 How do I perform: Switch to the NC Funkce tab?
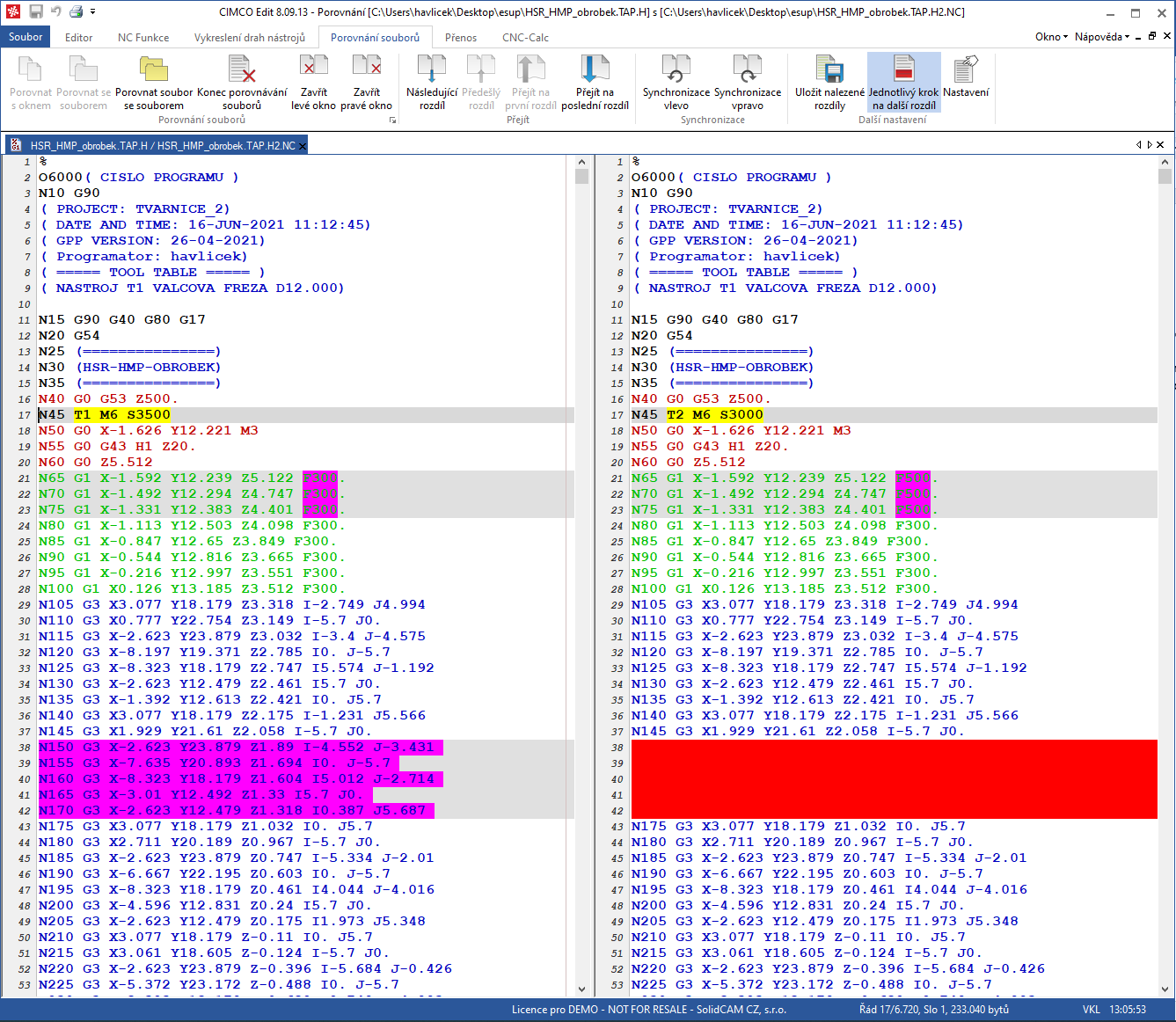(x=143, y=38)
